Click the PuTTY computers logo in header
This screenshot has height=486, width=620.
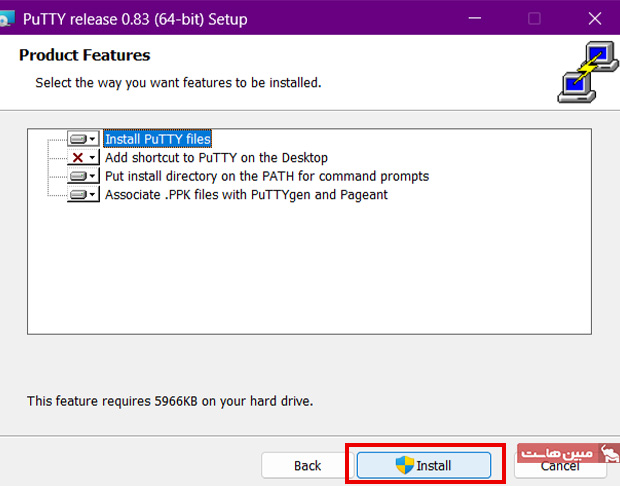(582, 73)
